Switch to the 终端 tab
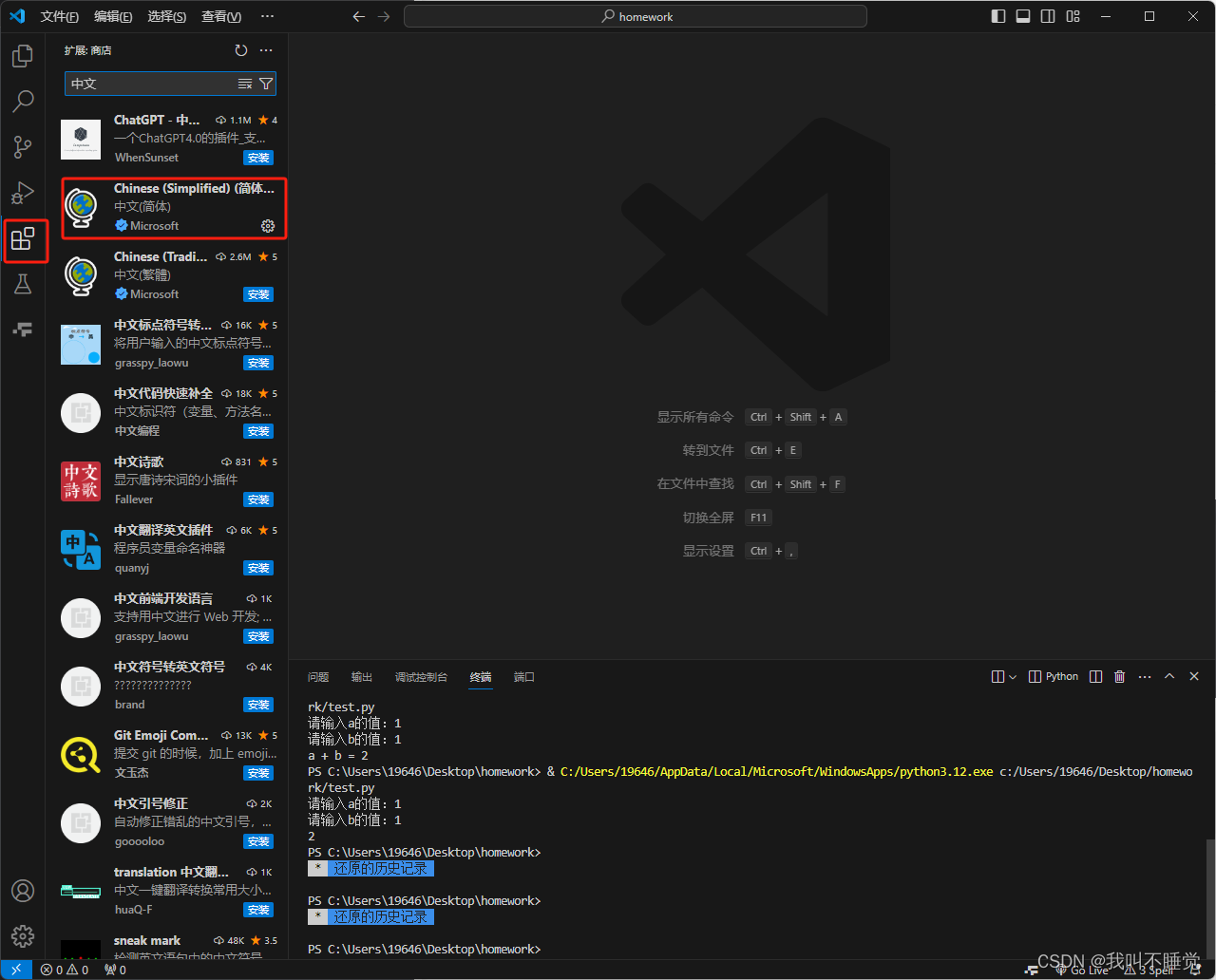The width and height of the screenshot is (1216, 980). point(481,677)
